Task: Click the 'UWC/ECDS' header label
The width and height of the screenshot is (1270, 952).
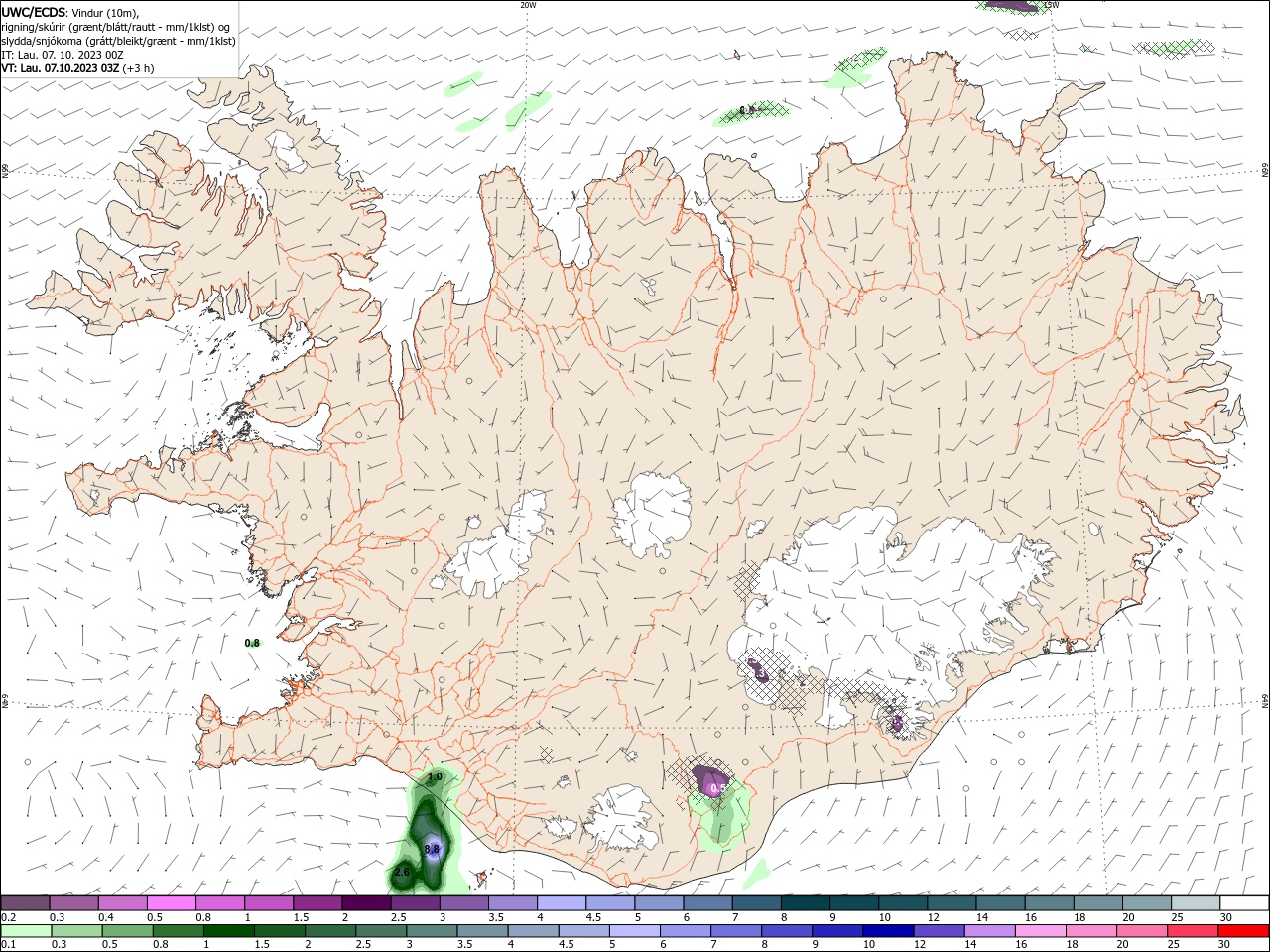Action: (x=34, y=12)
